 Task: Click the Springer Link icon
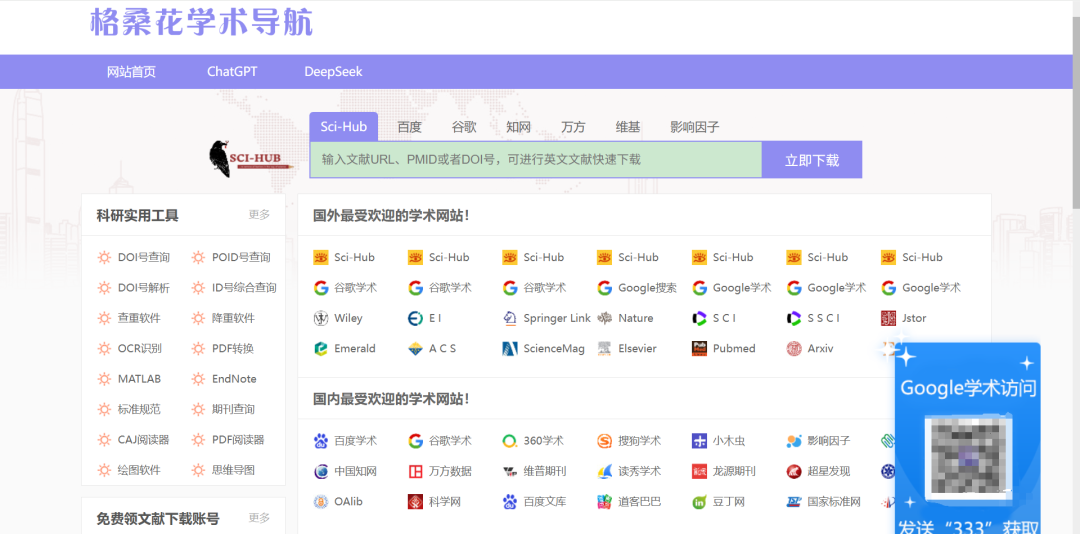pos(510,319)
